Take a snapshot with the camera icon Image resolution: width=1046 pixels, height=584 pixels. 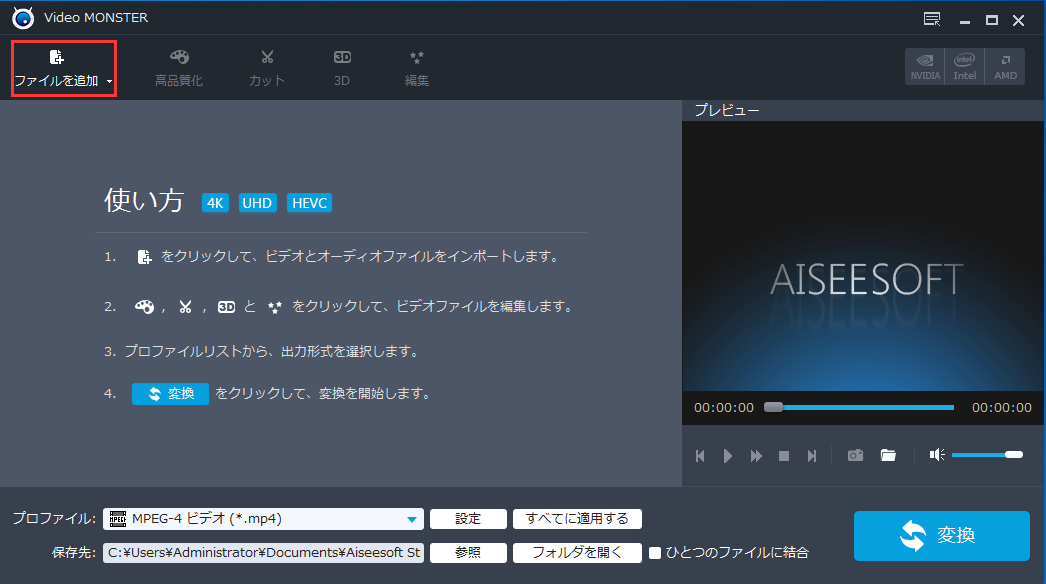tap(855, 455)
